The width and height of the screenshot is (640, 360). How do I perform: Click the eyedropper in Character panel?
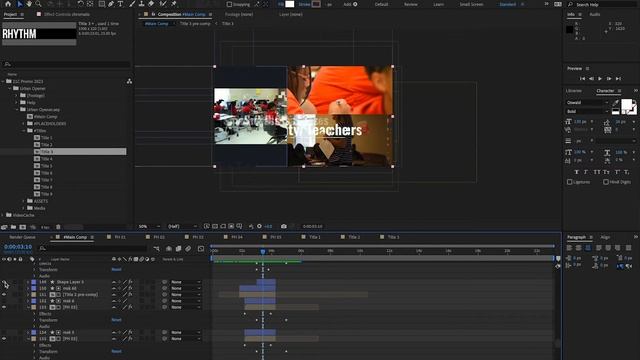coord(616,102)
